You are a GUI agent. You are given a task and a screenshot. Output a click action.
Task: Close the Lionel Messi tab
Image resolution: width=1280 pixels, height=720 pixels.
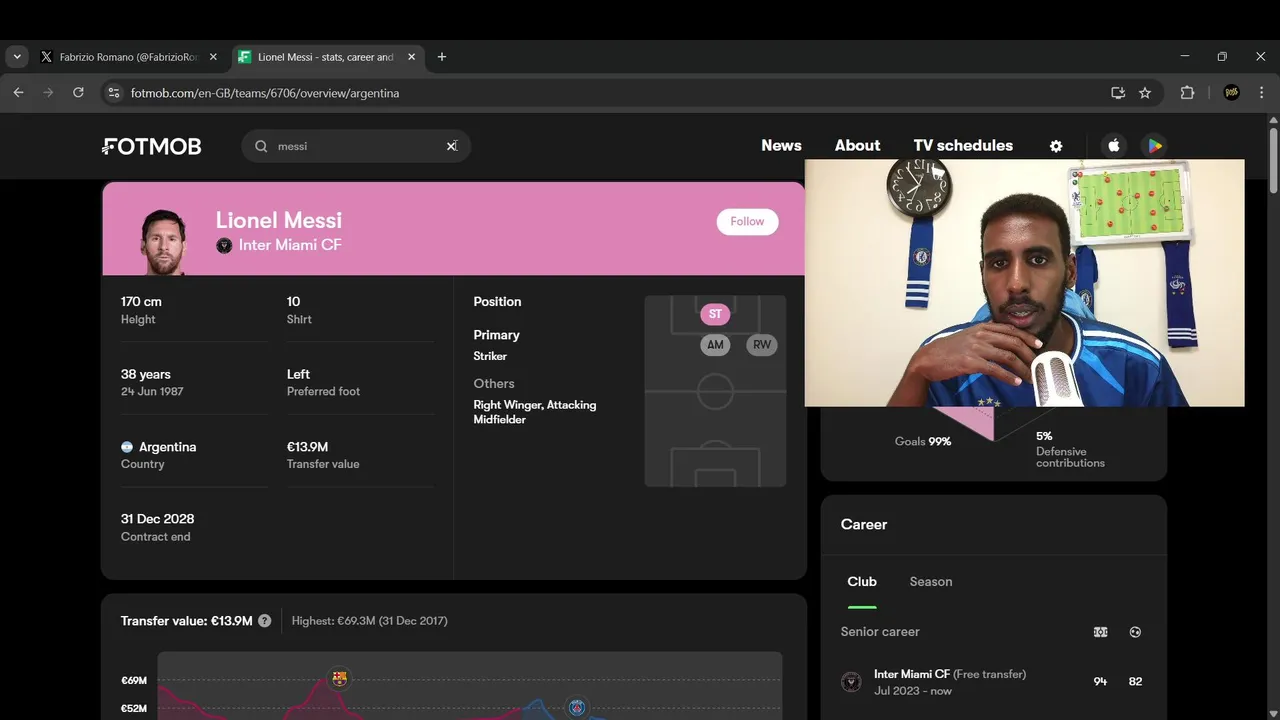point(411,57)
